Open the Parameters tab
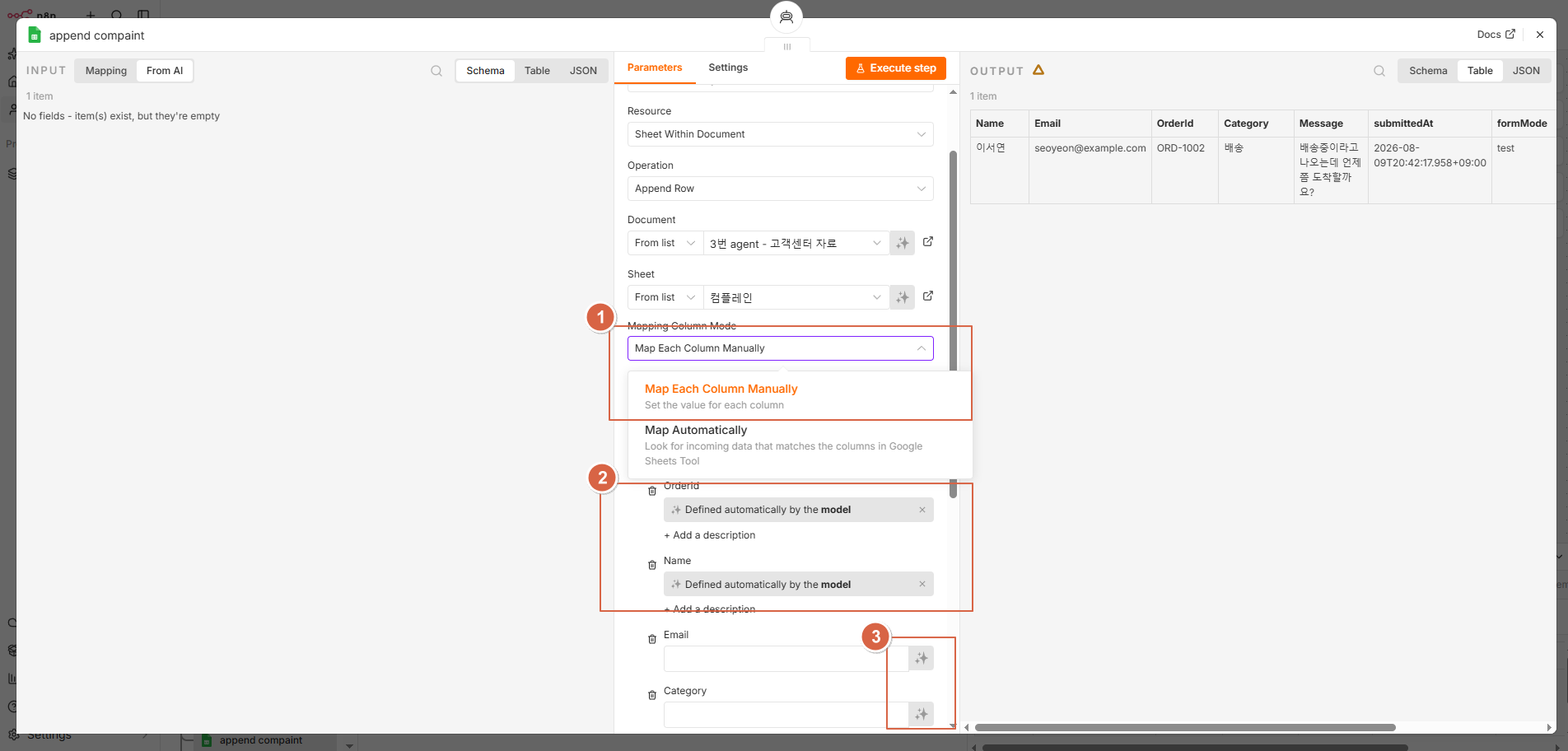The width and height of the screenshot is (1568, 751). (655, 68)
